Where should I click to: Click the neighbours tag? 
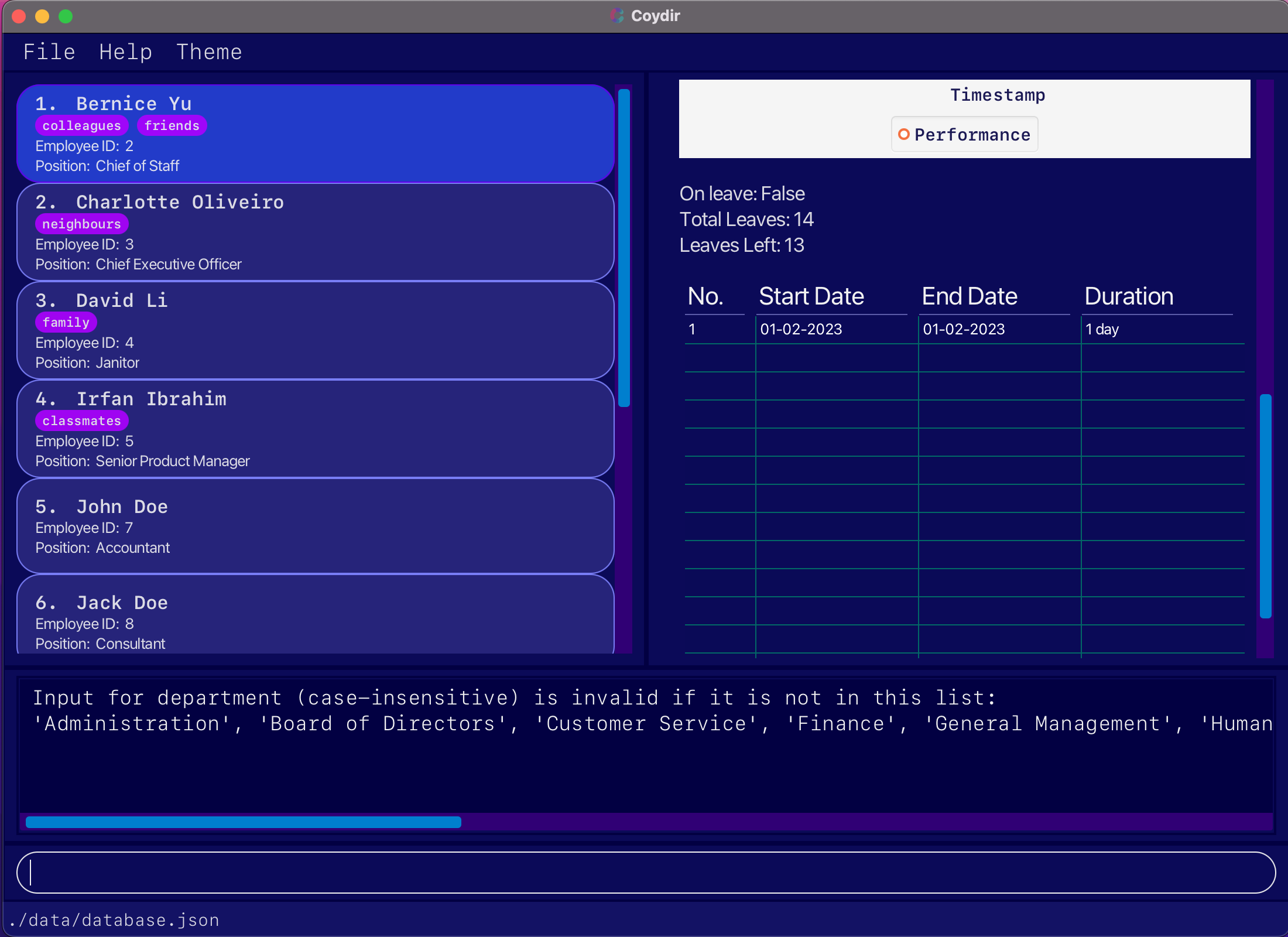[81, 224]
